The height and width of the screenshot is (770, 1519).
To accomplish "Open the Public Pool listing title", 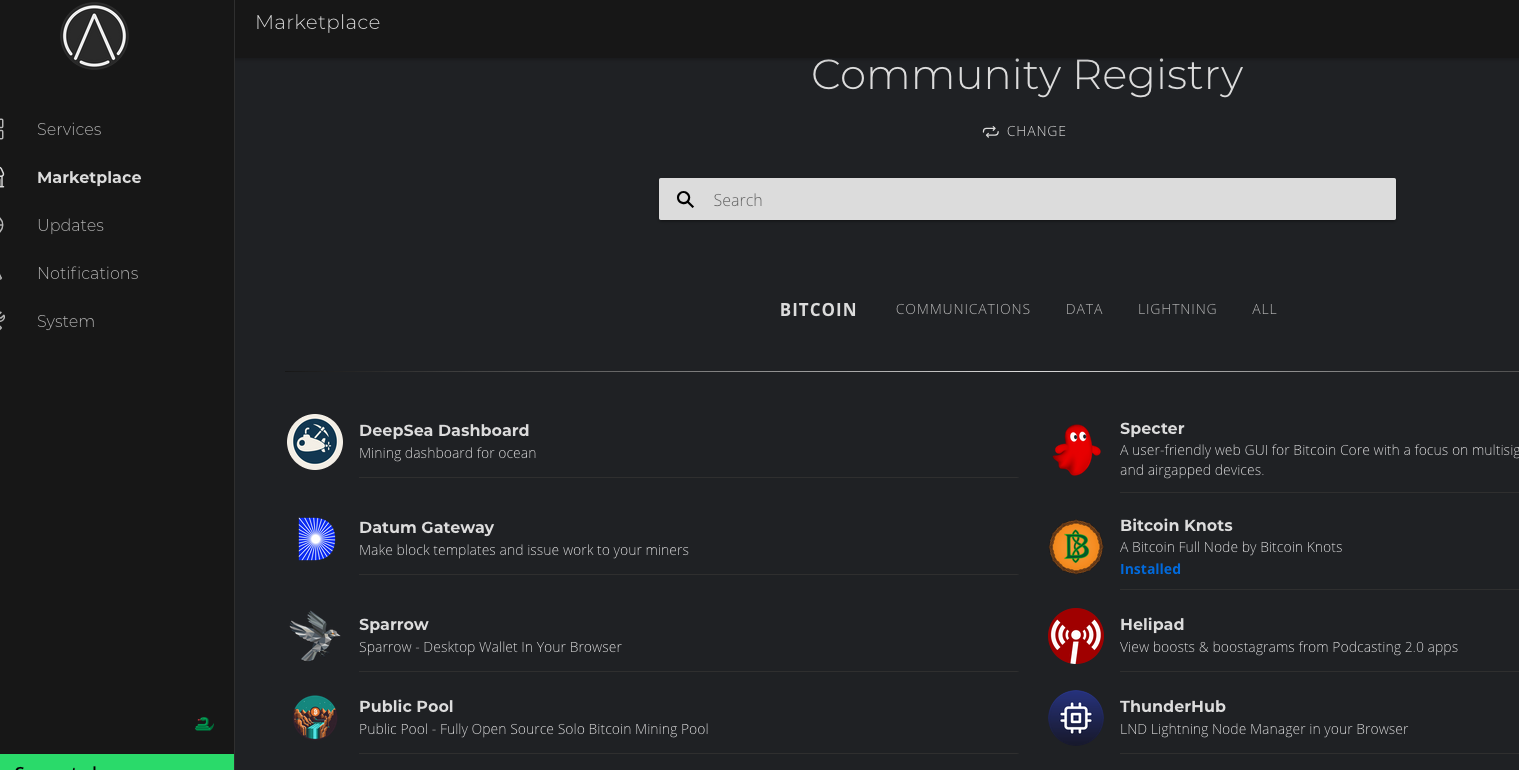I will 406,706.
